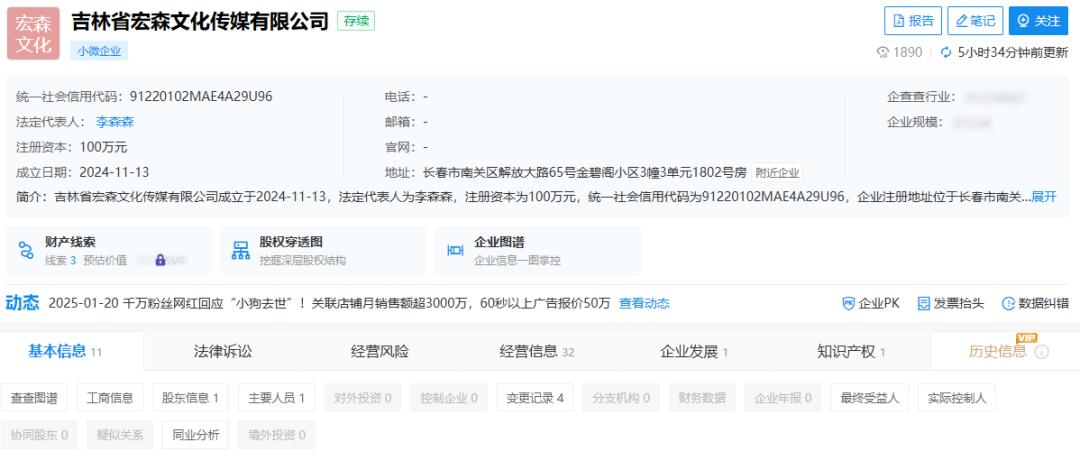Image resolution: width=1080 pixels, height=461 pixels.
Task: Click the 关注 follow button
Action: 1038,21
